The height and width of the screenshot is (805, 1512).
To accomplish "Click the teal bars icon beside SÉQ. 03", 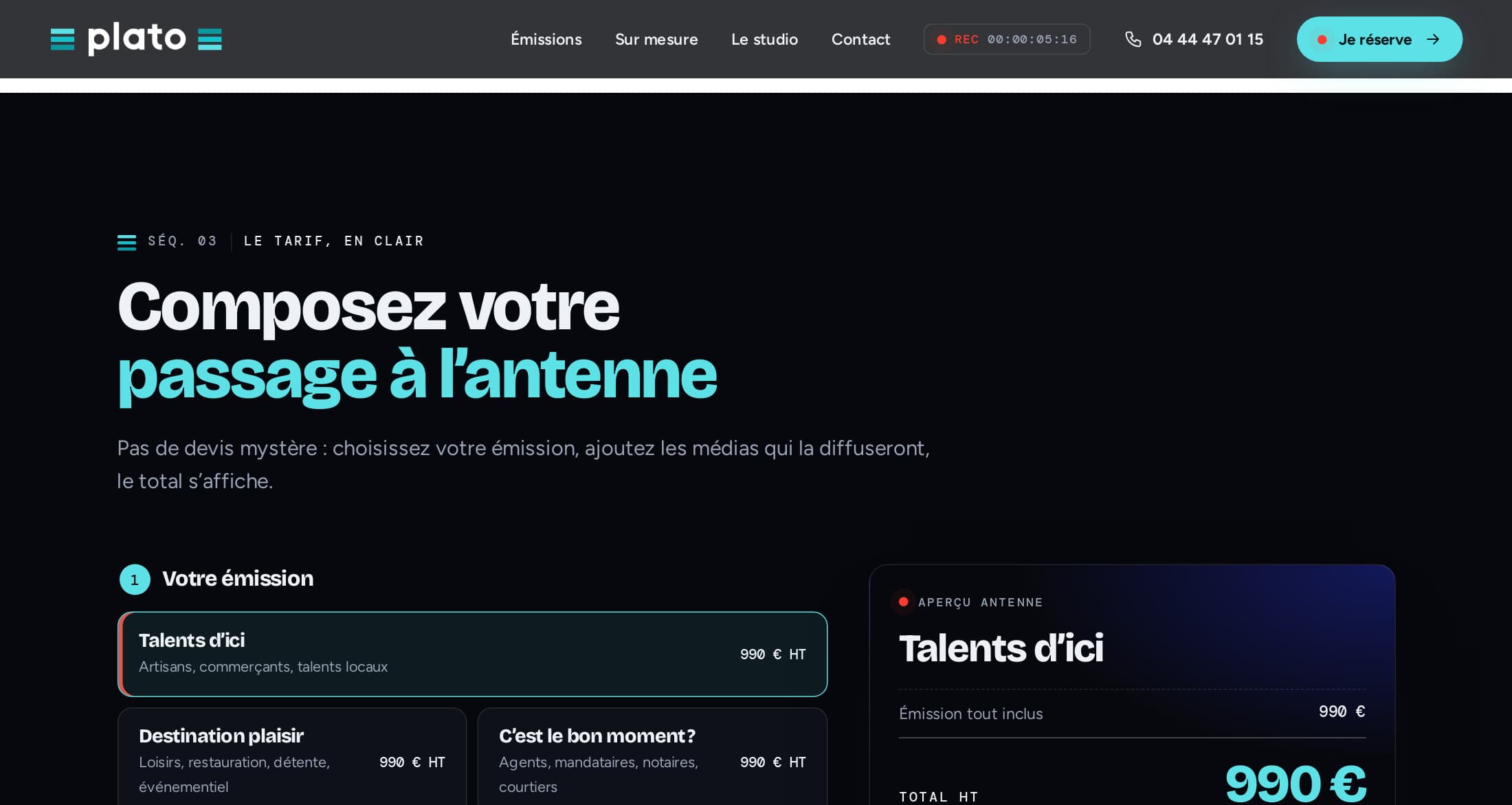I will [x=126, y=242].
